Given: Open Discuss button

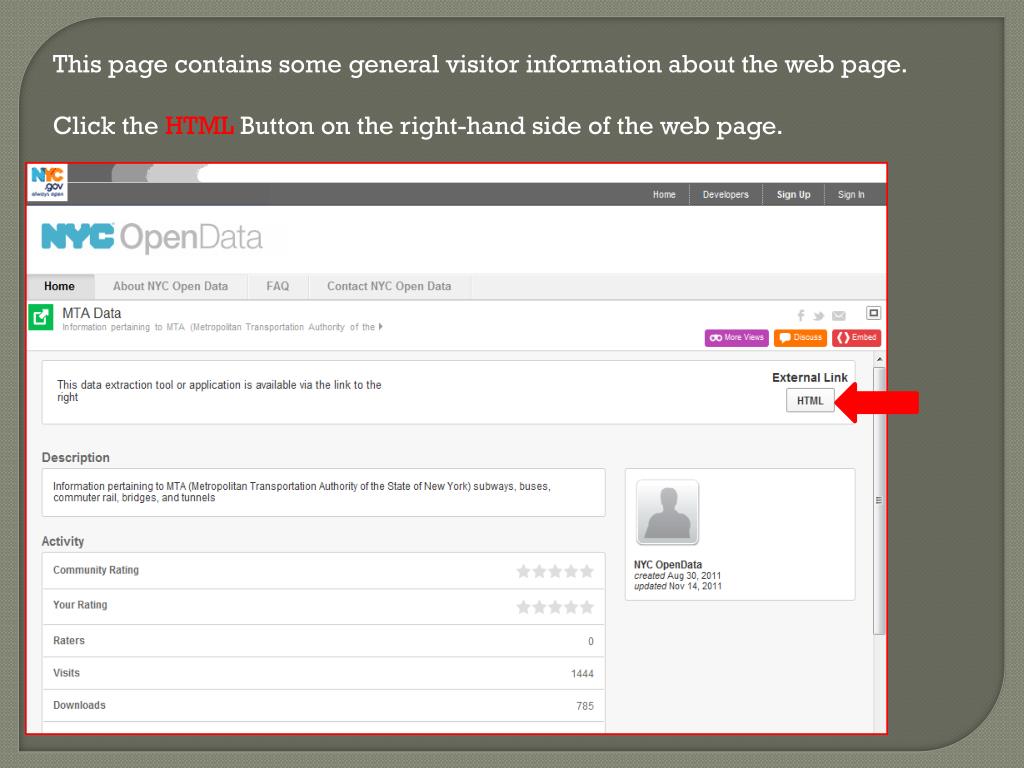Looking at the screenshot, I should pyautogui.click(x=801, y=338).
